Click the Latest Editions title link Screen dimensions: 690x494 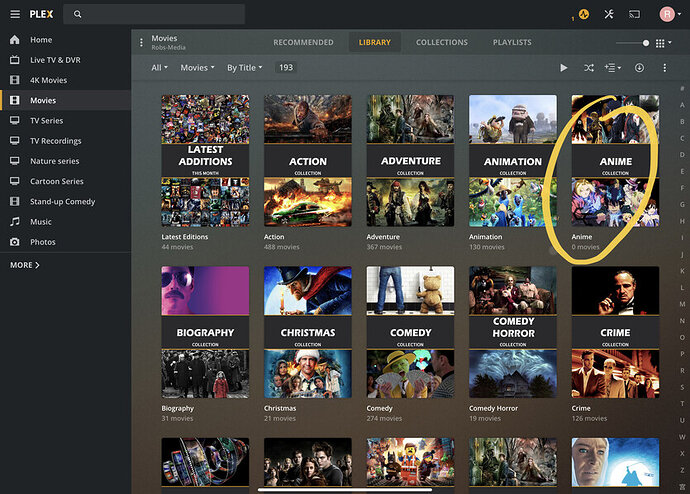click(x=184, y=237)
